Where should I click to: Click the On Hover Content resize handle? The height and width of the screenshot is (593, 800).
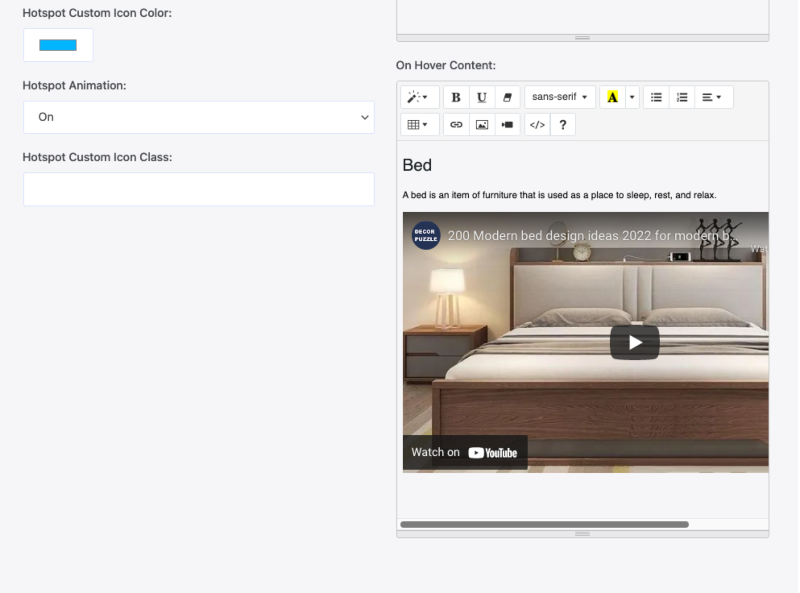tap(582, 534)
